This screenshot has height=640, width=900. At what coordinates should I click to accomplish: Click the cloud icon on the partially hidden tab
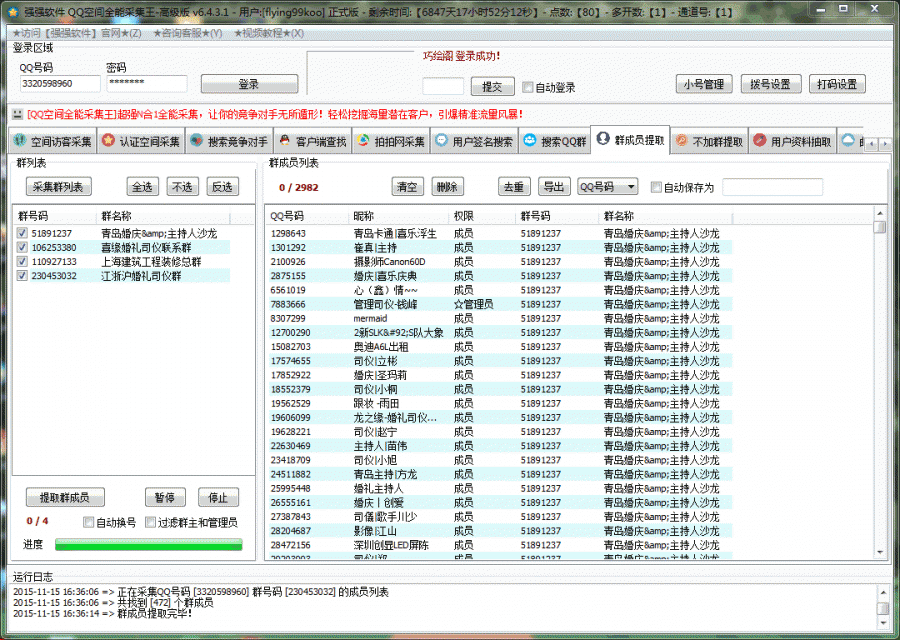tap(848, 141)
